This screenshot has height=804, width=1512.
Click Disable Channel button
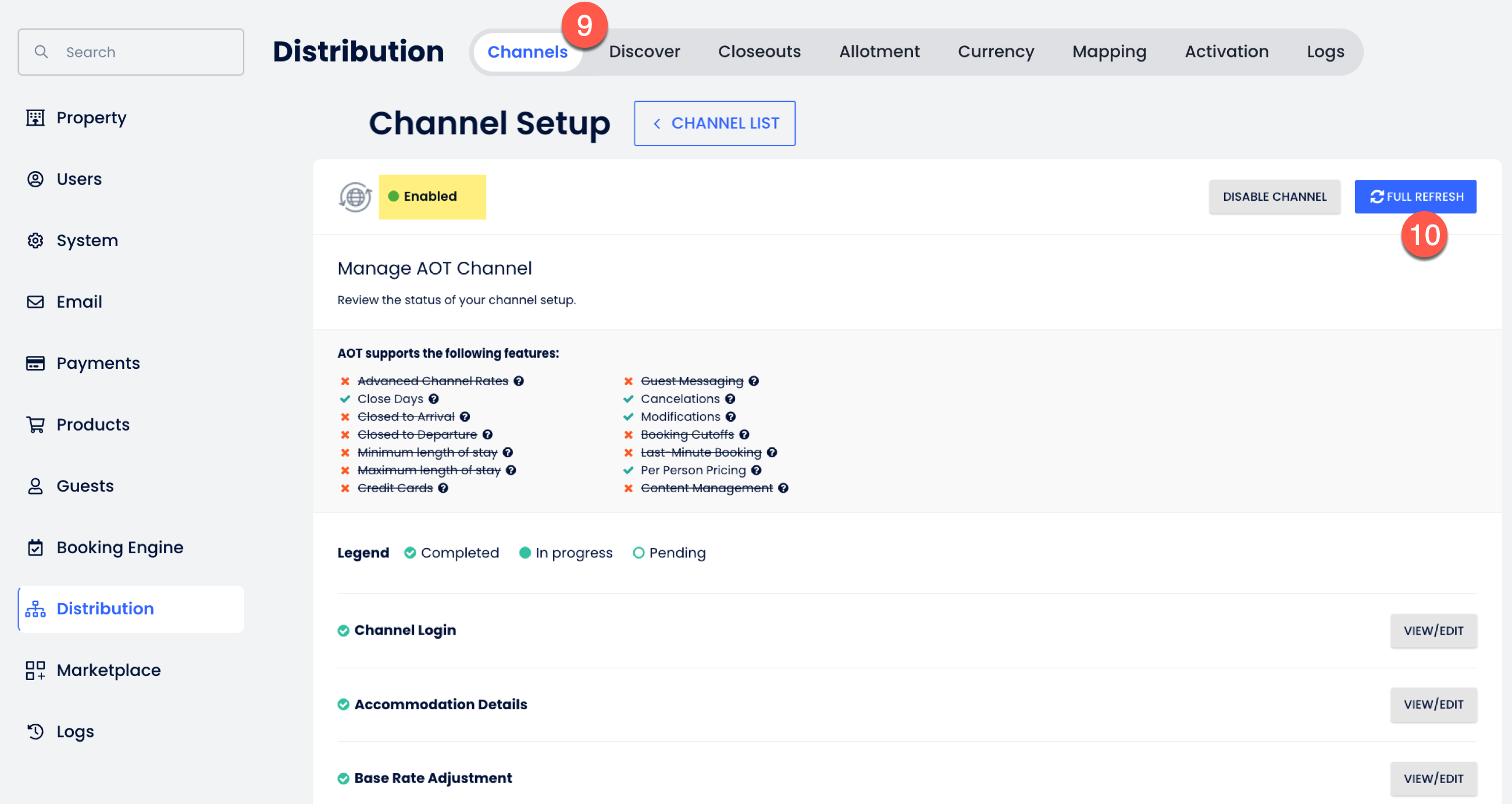click(1274, 197)
